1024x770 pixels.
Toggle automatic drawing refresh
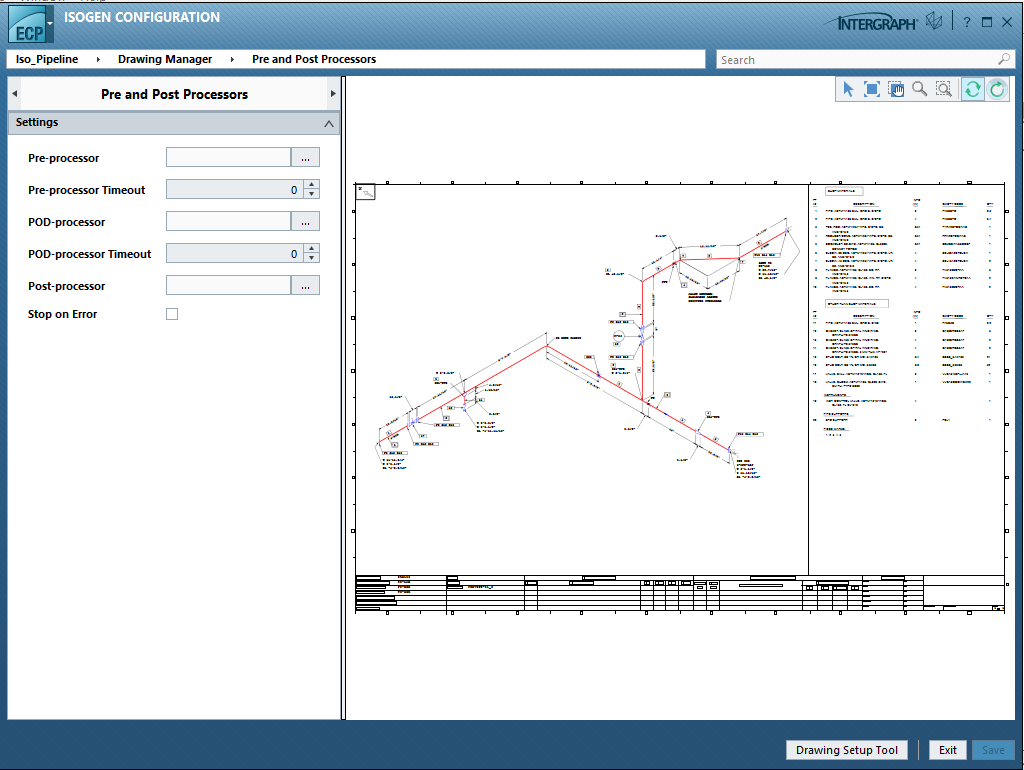point(972,89)
